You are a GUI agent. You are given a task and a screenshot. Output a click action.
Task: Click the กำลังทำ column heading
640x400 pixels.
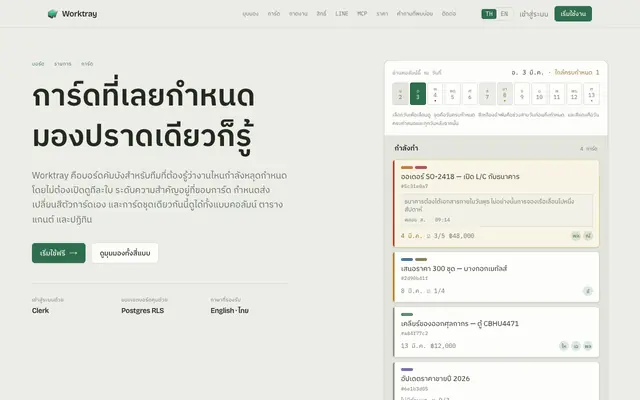406,148
